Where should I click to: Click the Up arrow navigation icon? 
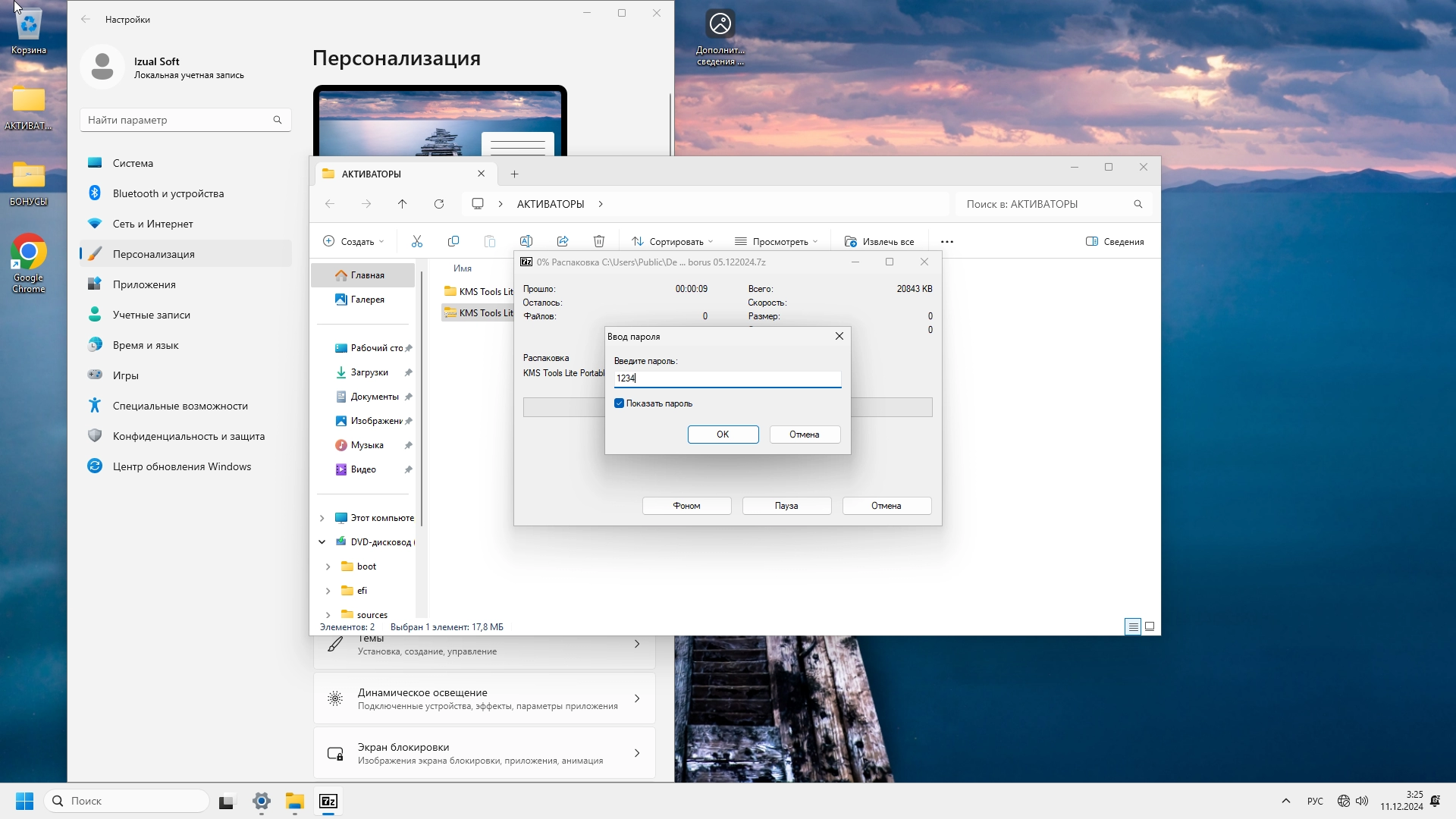403,204
